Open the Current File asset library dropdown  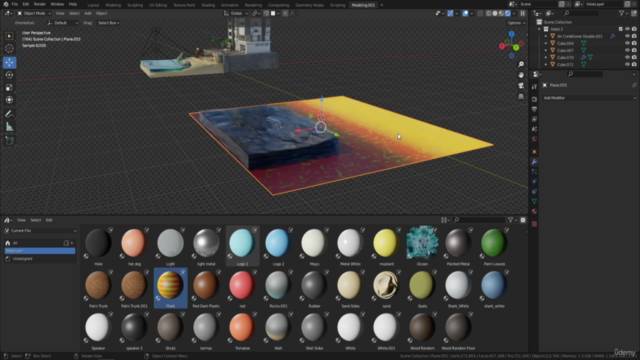click(x=40, y=231)
